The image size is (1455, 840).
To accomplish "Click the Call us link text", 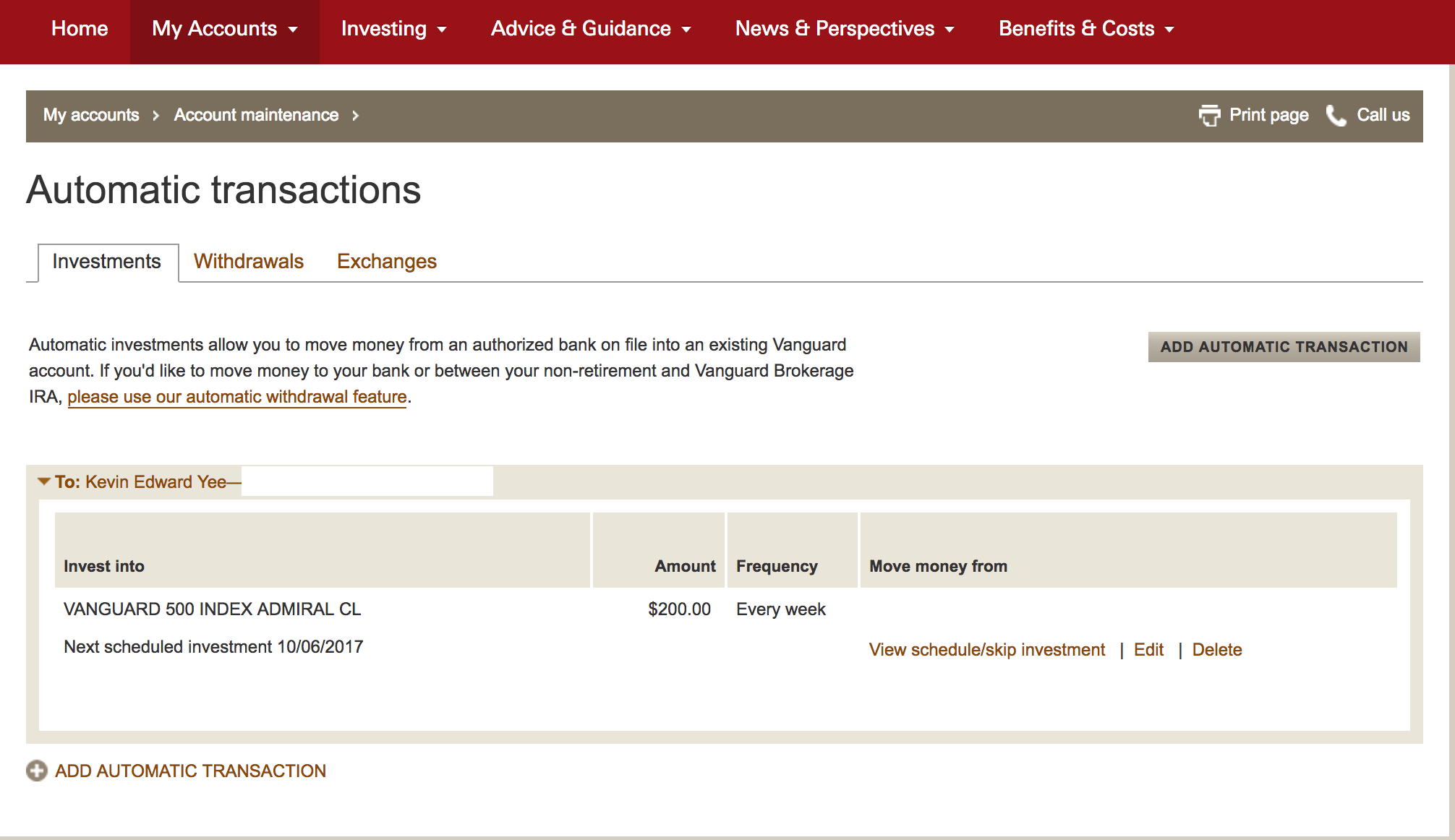I will point(1383,115).
